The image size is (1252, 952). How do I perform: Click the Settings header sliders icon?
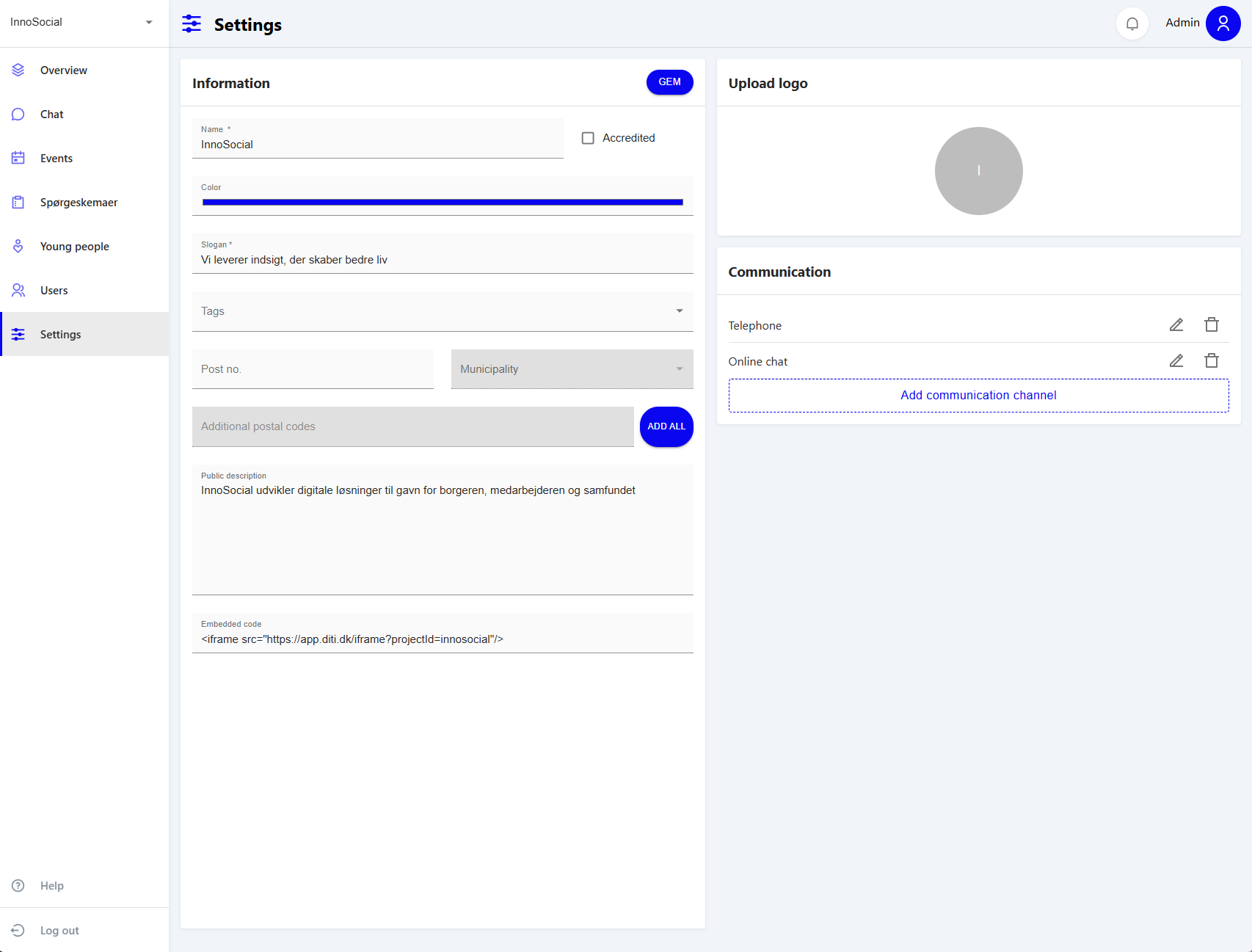pyautogui.click(x=192, y=23)
